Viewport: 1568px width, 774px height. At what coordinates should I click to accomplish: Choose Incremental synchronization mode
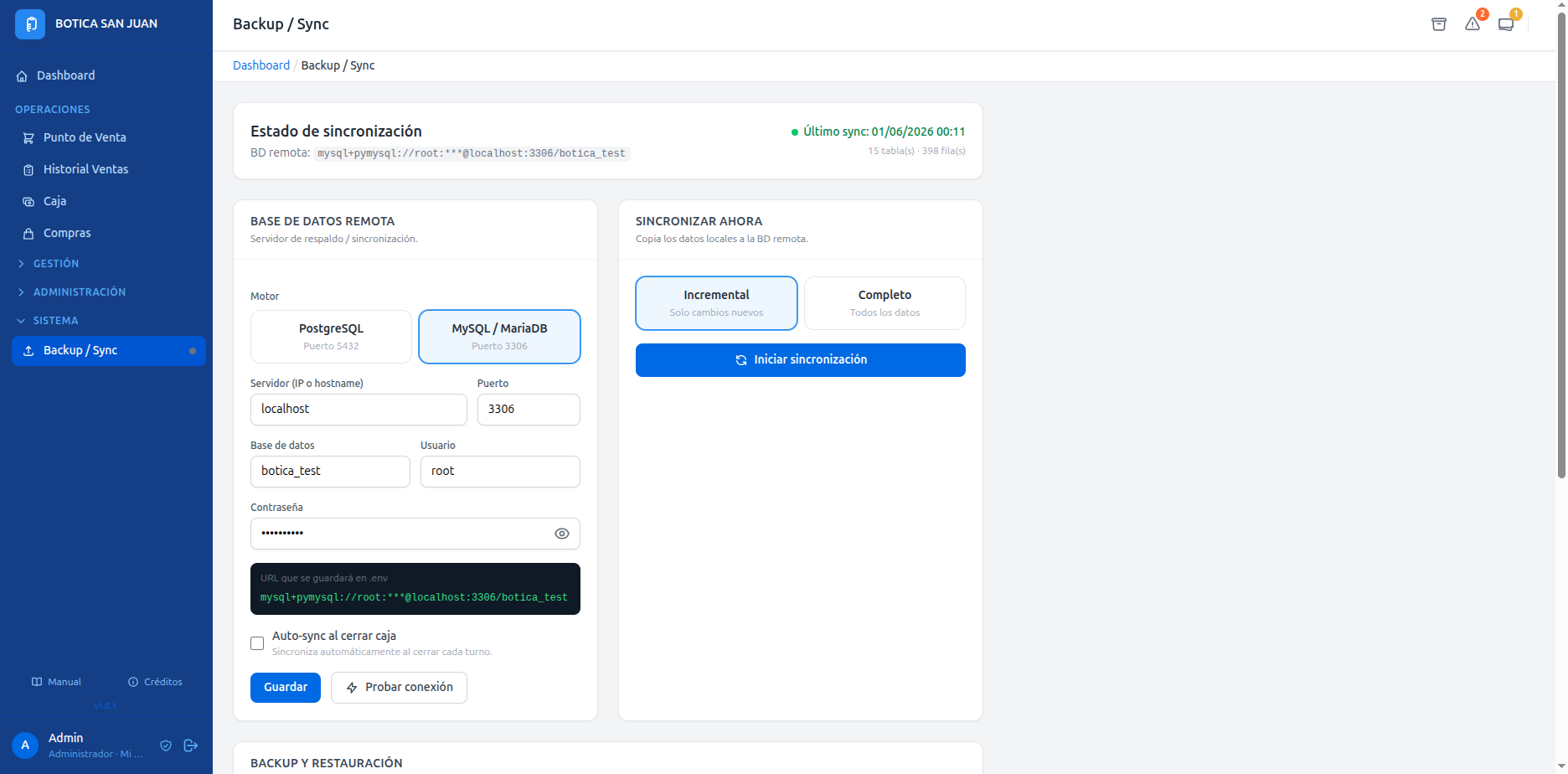point(716,303)
